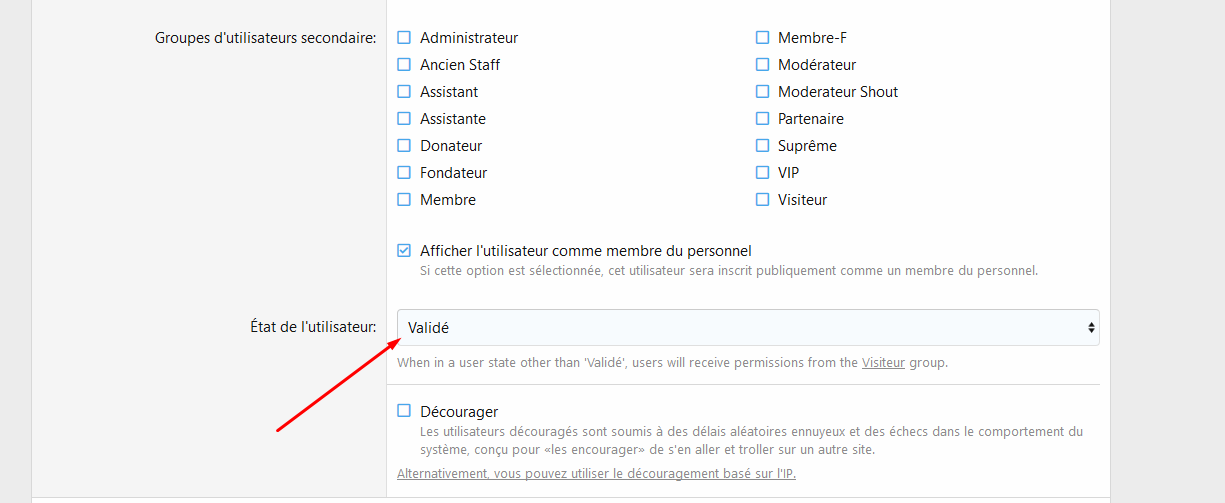This screenshot has width=1225, height=503.
Task: Enable the Ancien Staff secondary group
Action: click(x=404, y=65)
